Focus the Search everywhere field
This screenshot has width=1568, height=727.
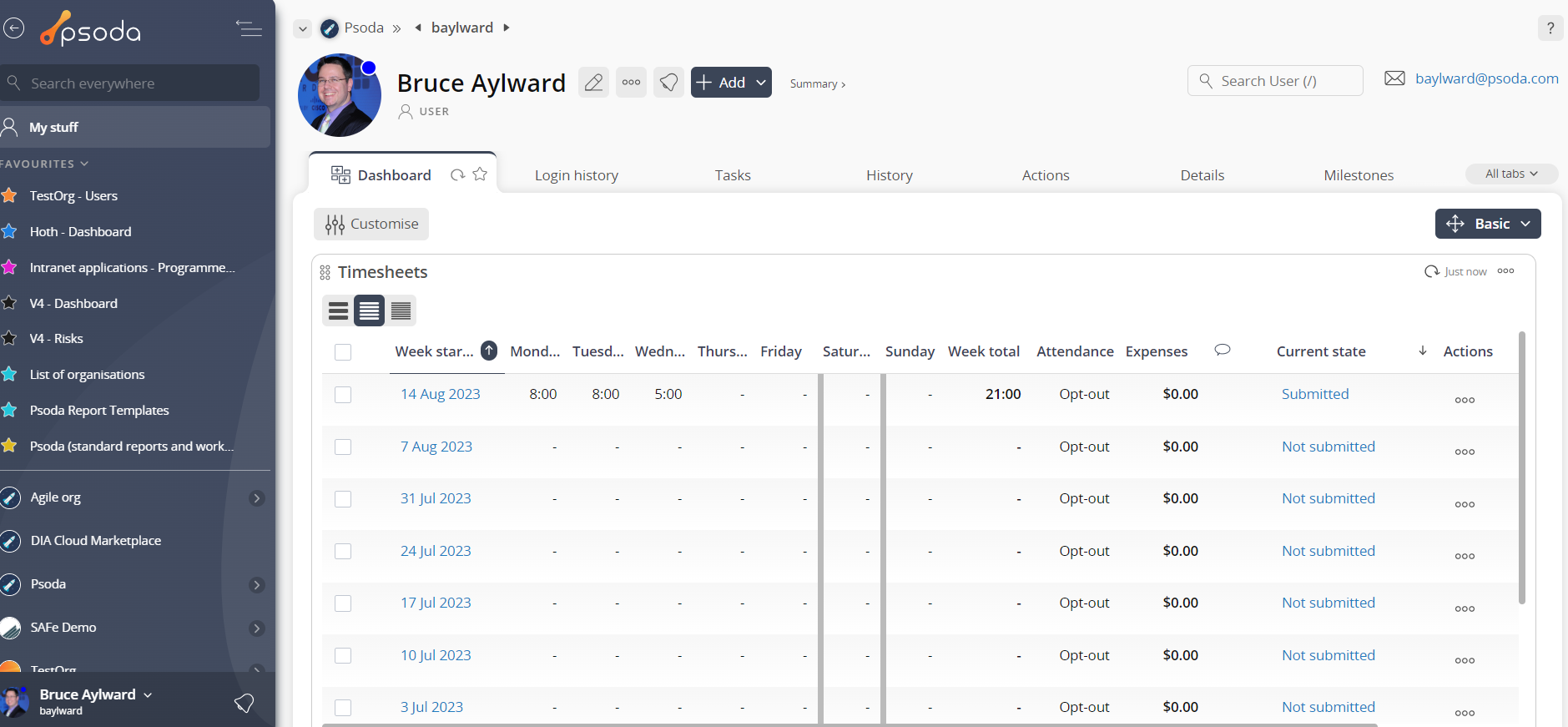click(131, 83)
